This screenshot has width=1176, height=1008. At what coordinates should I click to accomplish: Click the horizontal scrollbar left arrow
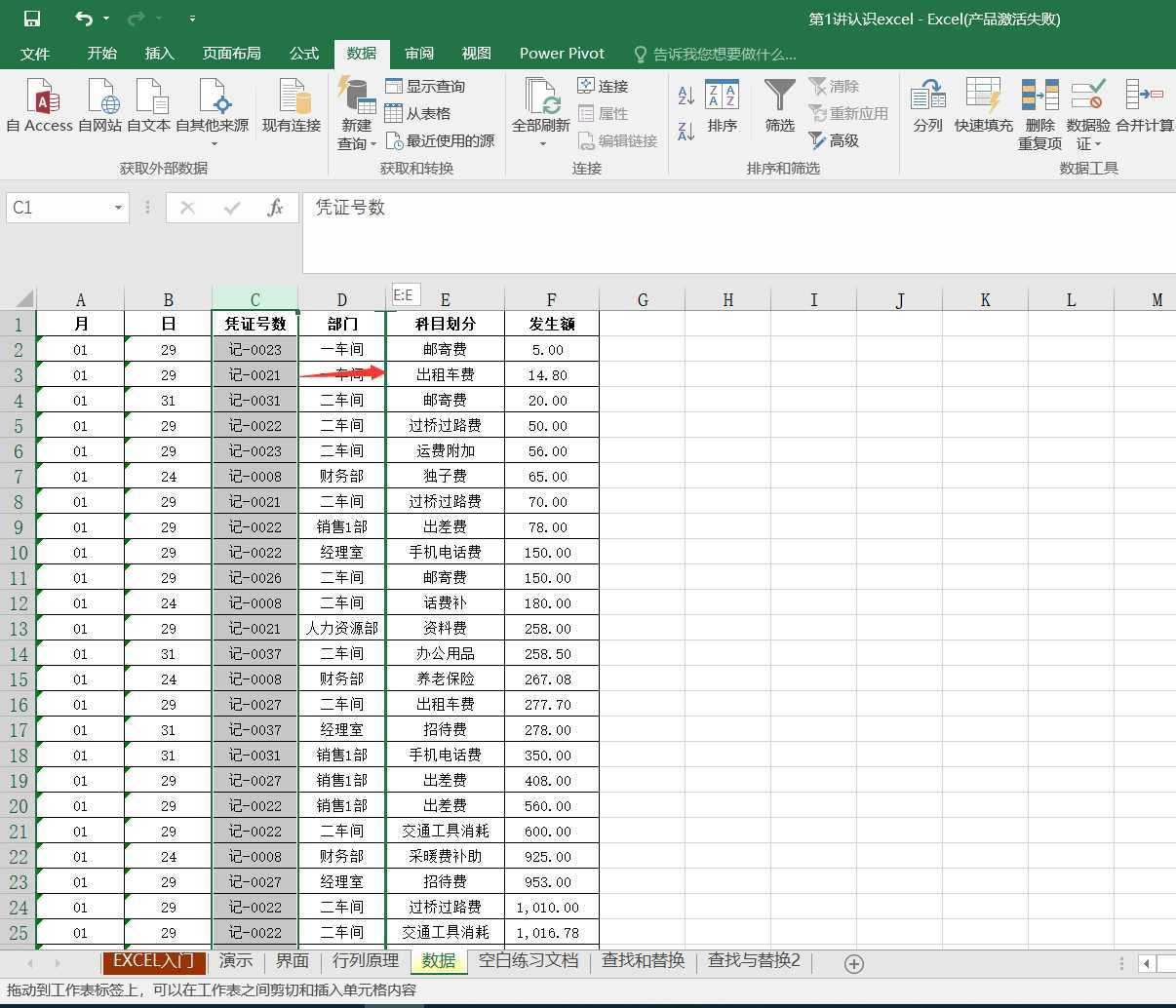point(1147,963)
